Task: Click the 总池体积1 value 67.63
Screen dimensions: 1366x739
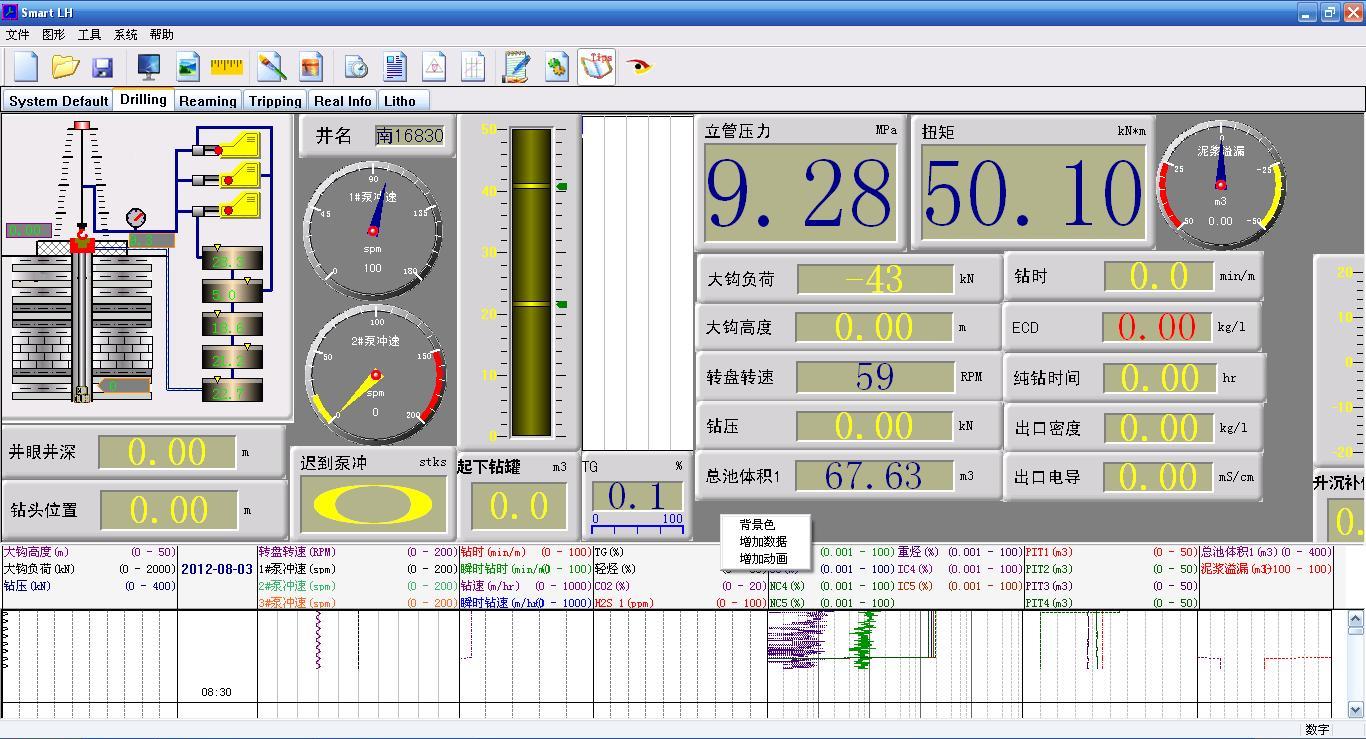Action: (875, 476)
